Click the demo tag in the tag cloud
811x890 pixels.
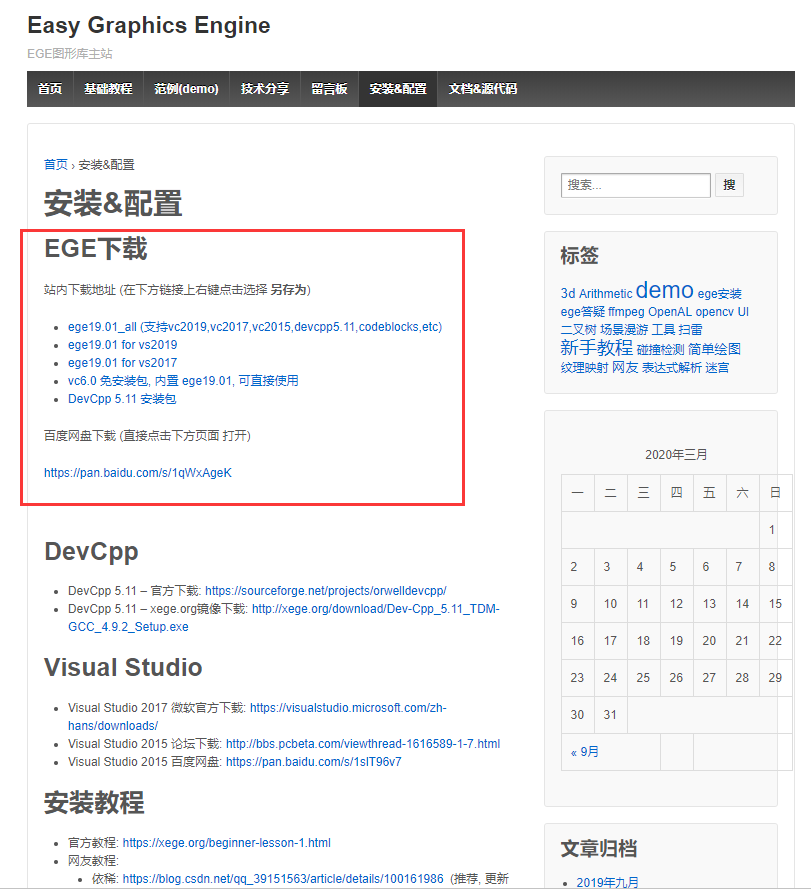click(x=664, y=289)
